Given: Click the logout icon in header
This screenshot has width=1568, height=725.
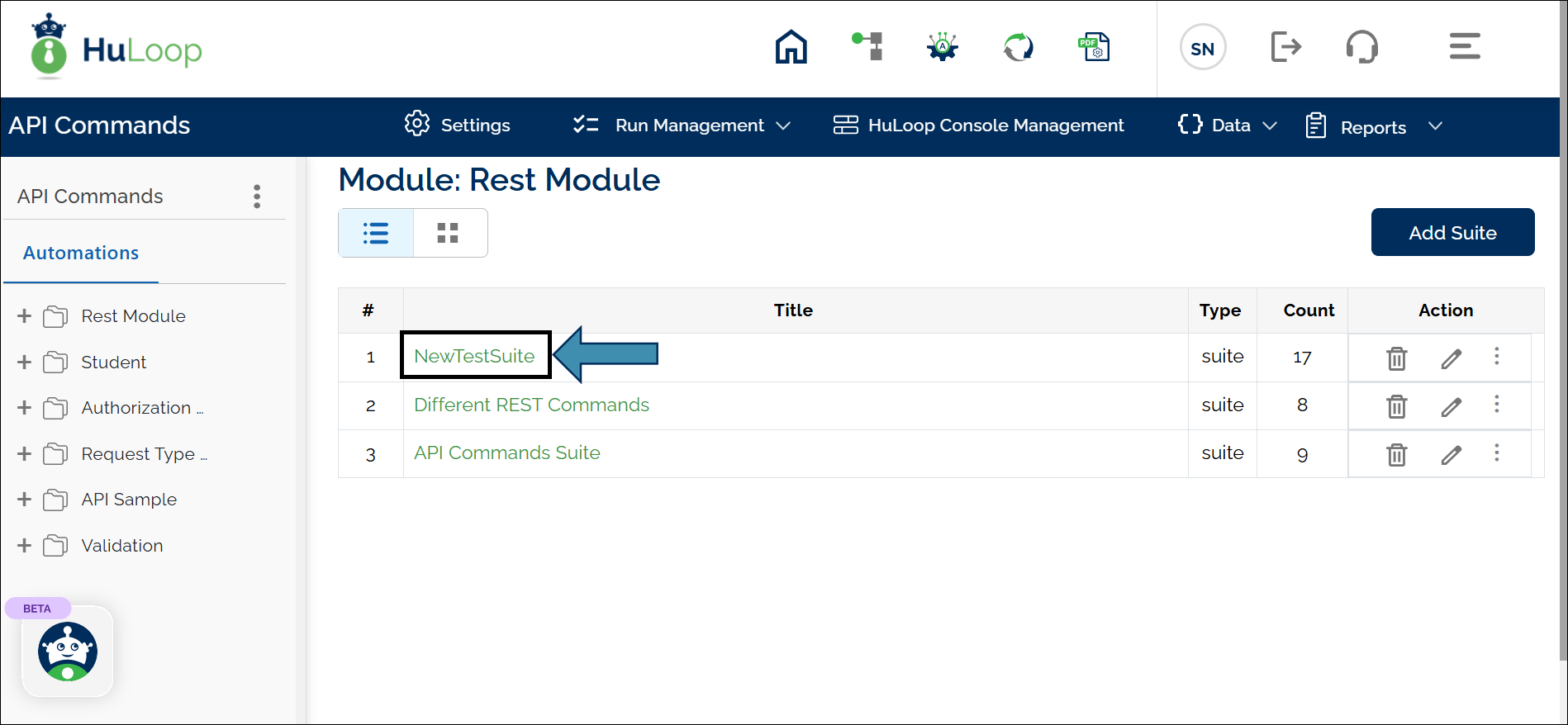Looking at the screenshot, I should point(1285,47).
